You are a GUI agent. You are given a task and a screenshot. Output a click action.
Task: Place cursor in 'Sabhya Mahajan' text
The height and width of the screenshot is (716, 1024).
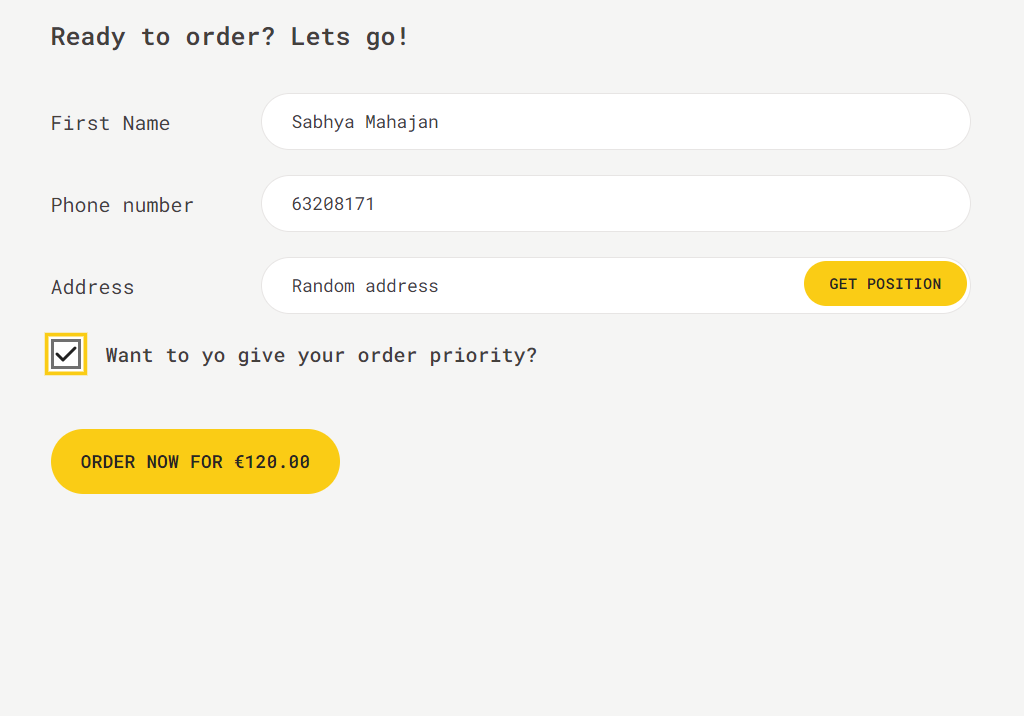pos(365,122)
